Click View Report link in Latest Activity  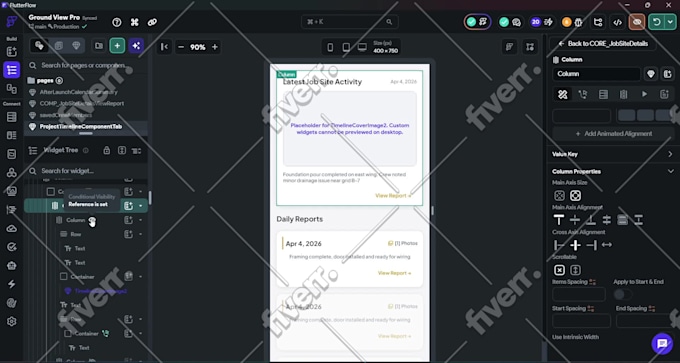393,196
